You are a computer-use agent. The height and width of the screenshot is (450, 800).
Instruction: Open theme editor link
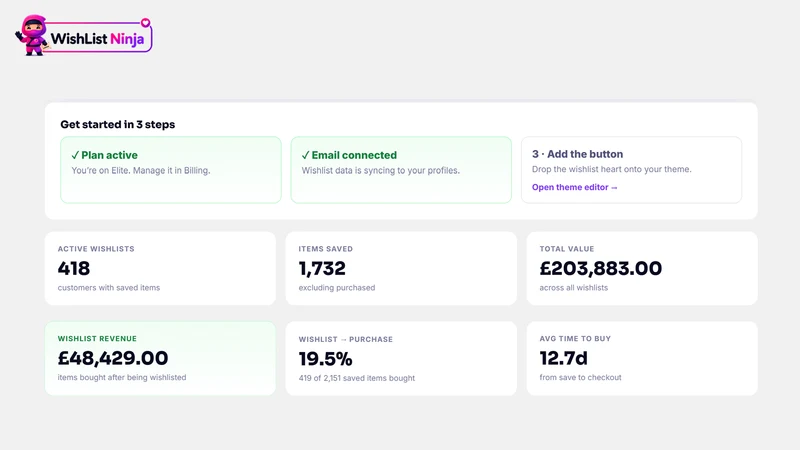click(574, 187)
